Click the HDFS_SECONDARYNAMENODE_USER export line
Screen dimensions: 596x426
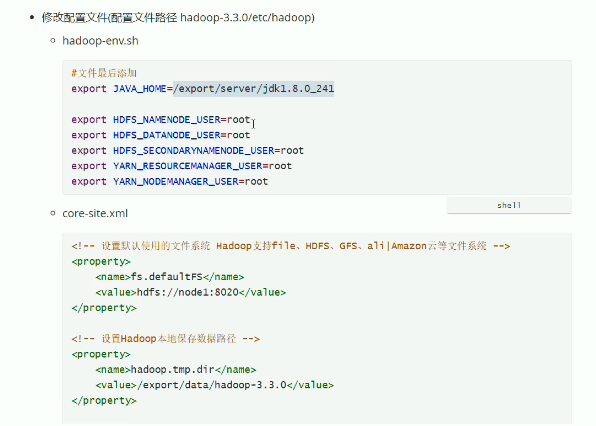click(x=187, y=150)
